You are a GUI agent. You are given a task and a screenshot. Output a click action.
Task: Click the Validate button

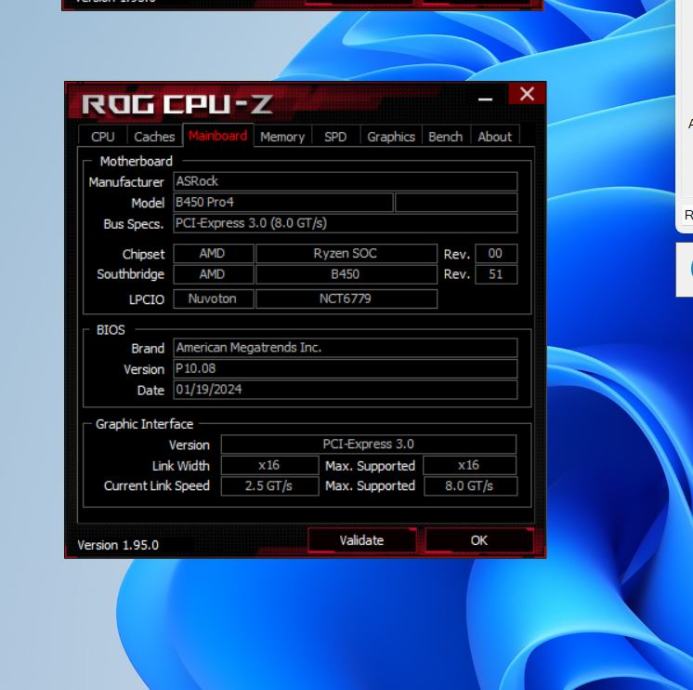tap(362, 540)
